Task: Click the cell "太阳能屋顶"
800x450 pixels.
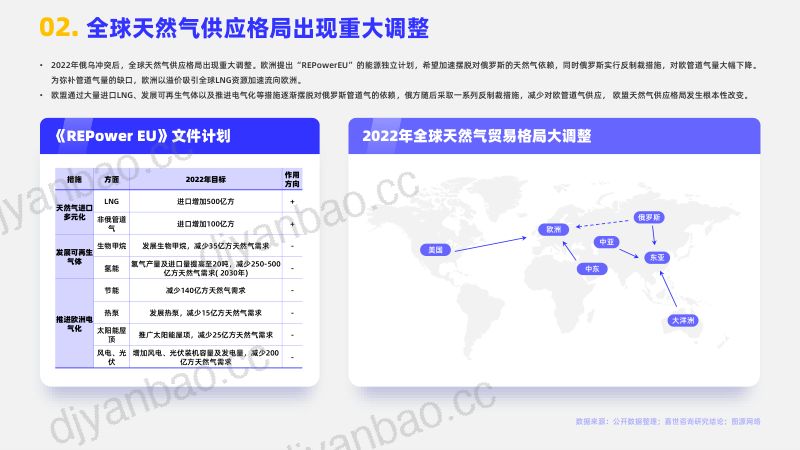Action: 112,335
